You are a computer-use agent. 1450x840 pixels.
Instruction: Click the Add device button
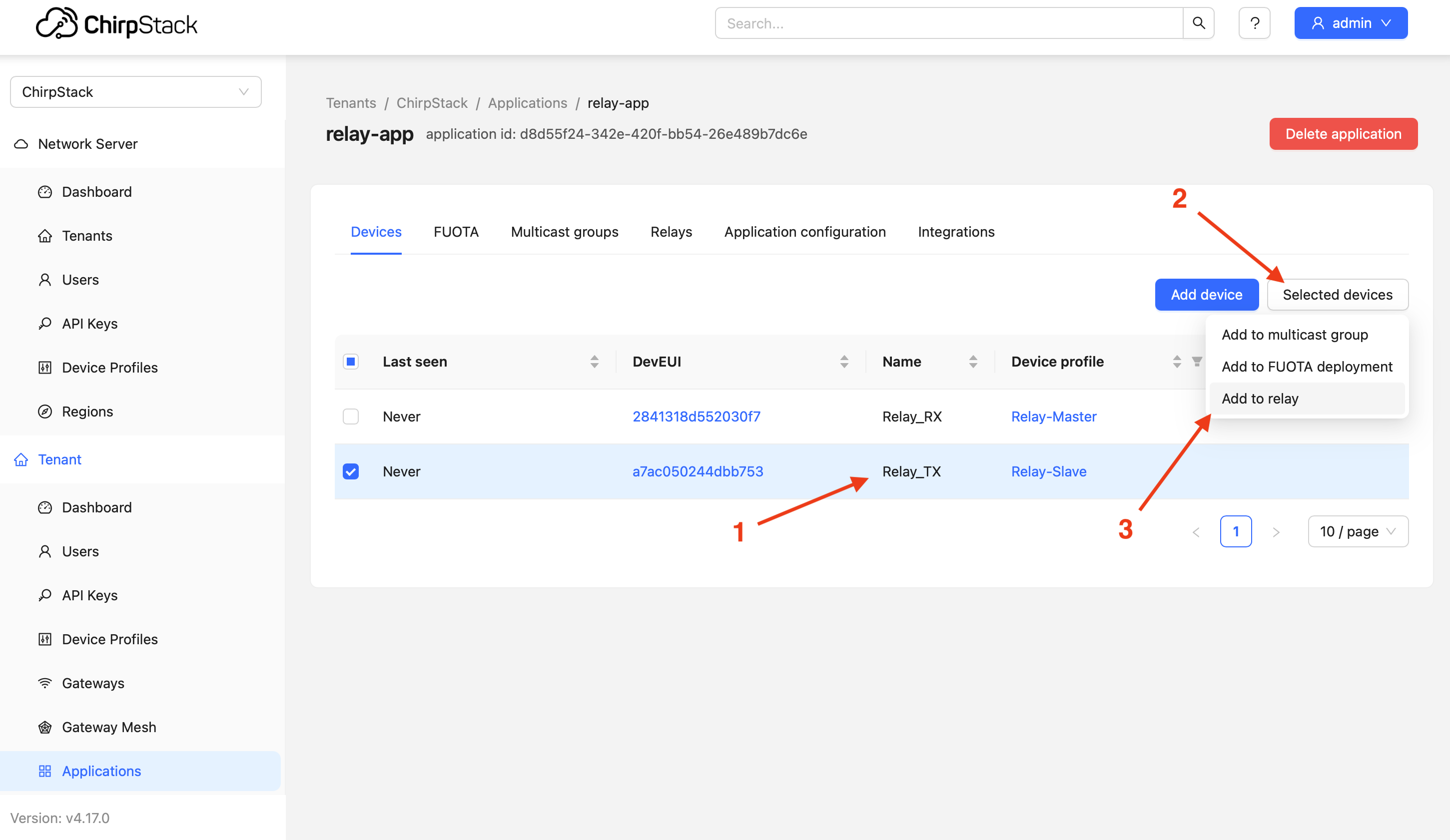pos(1206,294)
